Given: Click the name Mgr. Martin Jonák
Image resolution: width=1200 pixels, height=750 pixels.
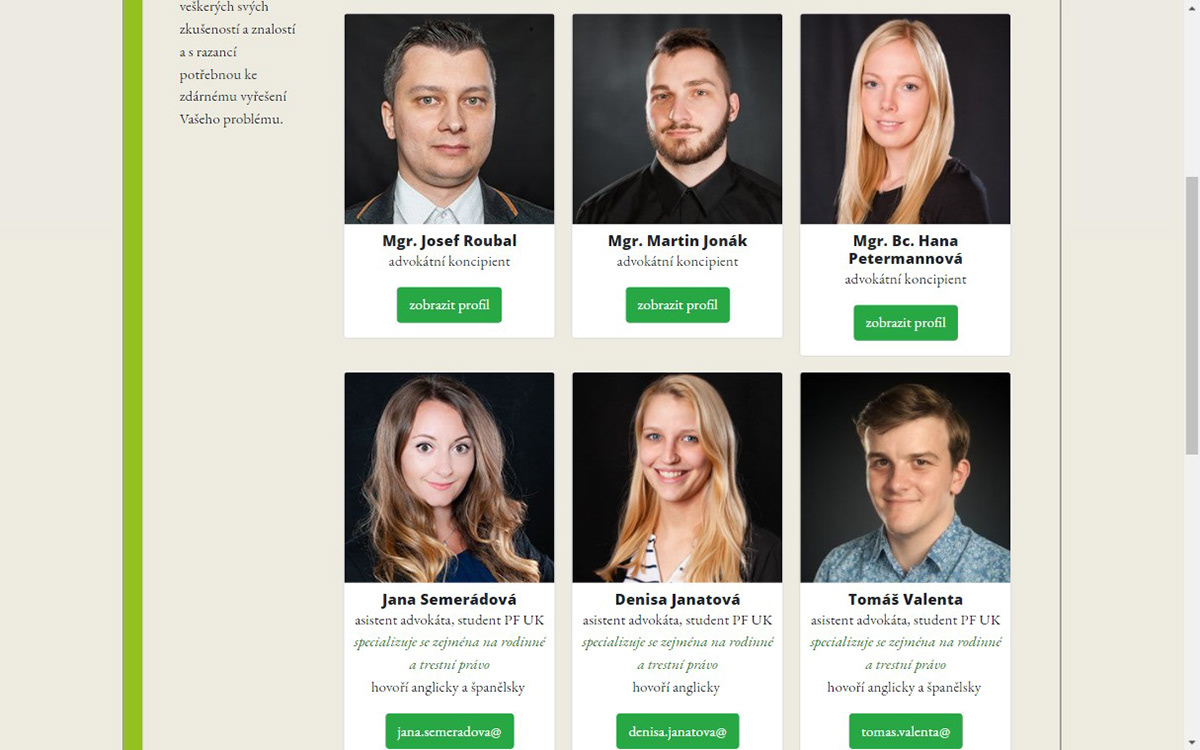Looking at the screenshot, I should tap(677, 241).
